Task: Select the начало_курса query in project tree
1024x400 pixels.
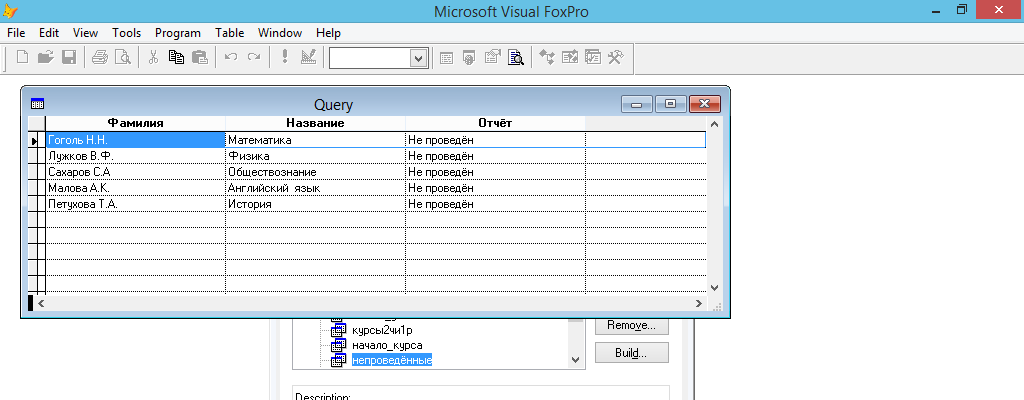Action: tap(387, 344)
